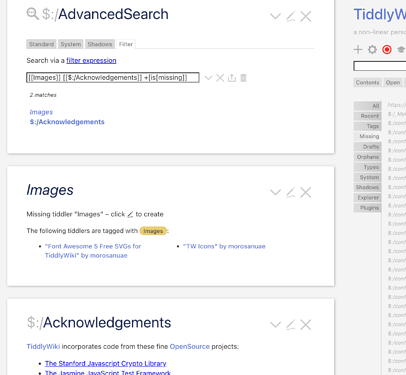Clear the filter search with X icon
The width and height of the screenshot is (406, 375).
(x=220, y=78)
